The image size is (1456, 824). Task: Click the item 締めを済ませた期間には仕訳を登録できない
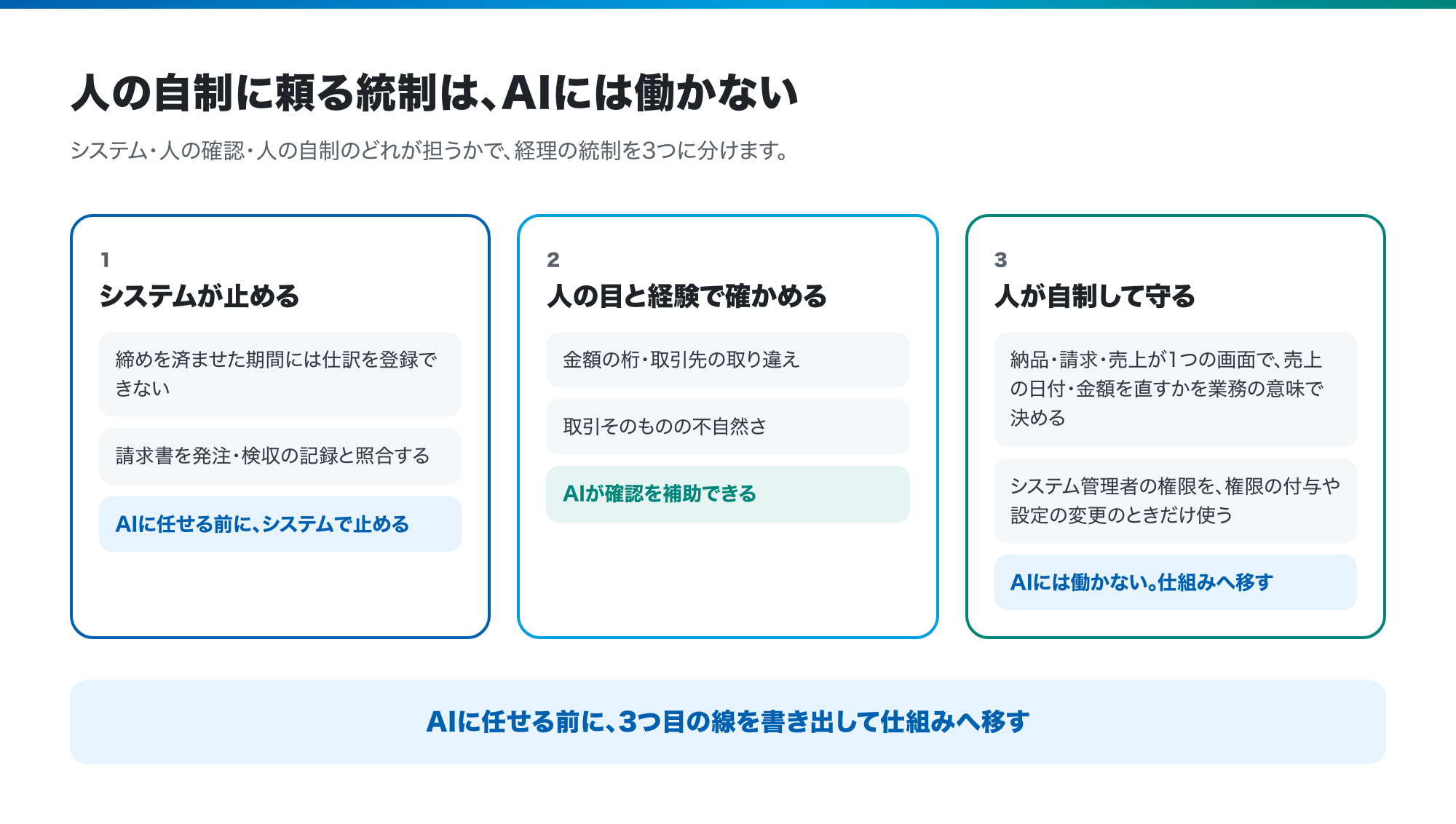[280, 374]
